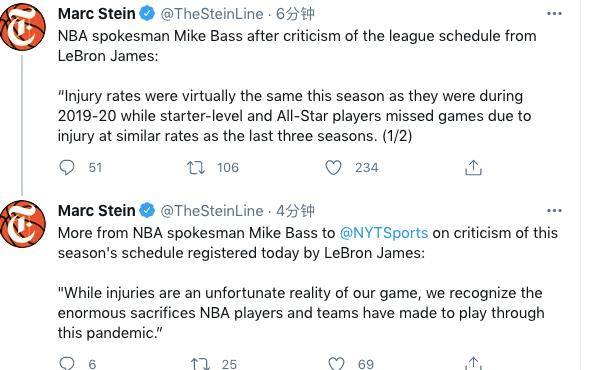
Task: Share the second tweet via share icon
Action: click(473, 363)
